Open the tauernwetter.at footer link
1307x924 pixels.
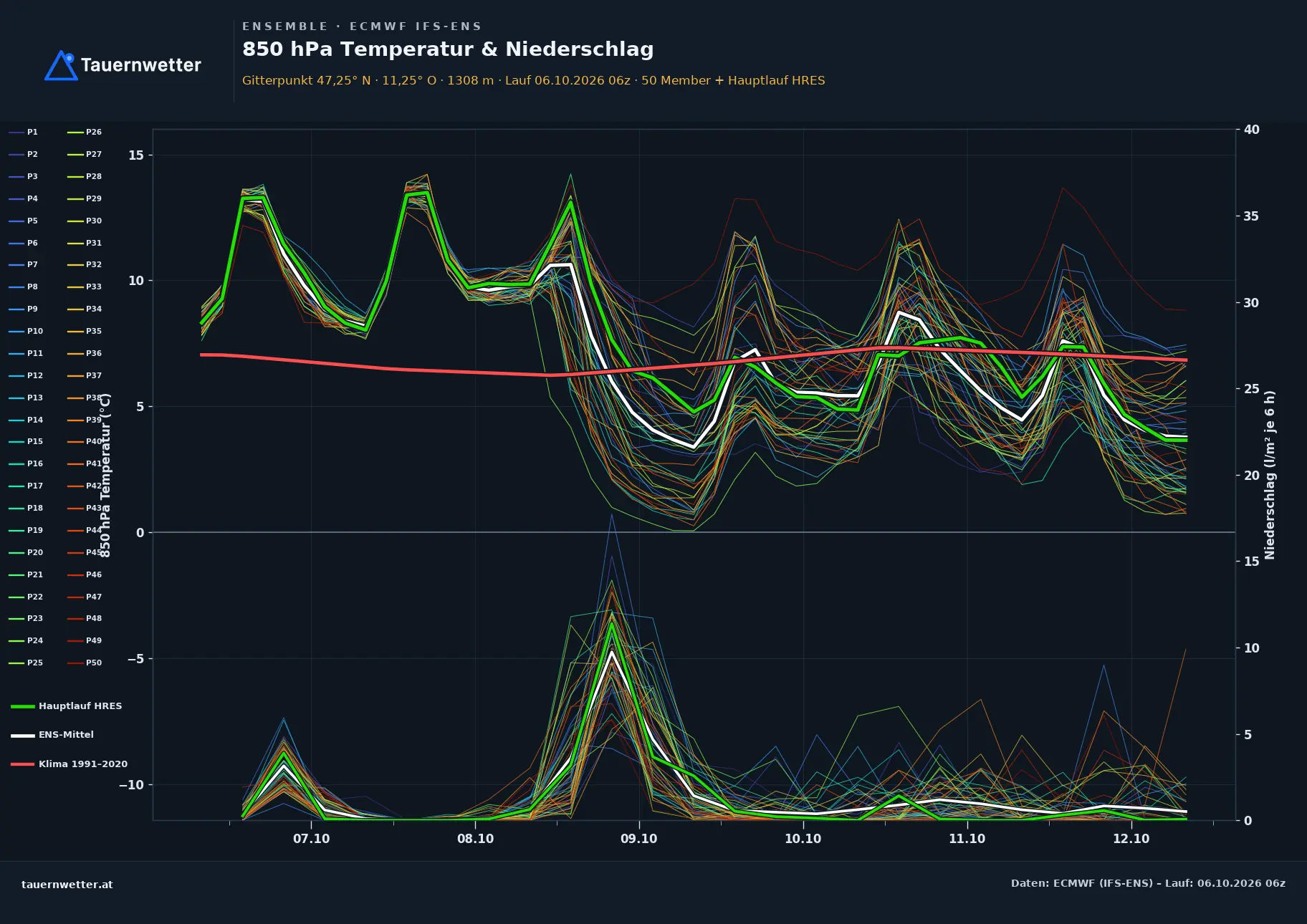click(67, 885)
